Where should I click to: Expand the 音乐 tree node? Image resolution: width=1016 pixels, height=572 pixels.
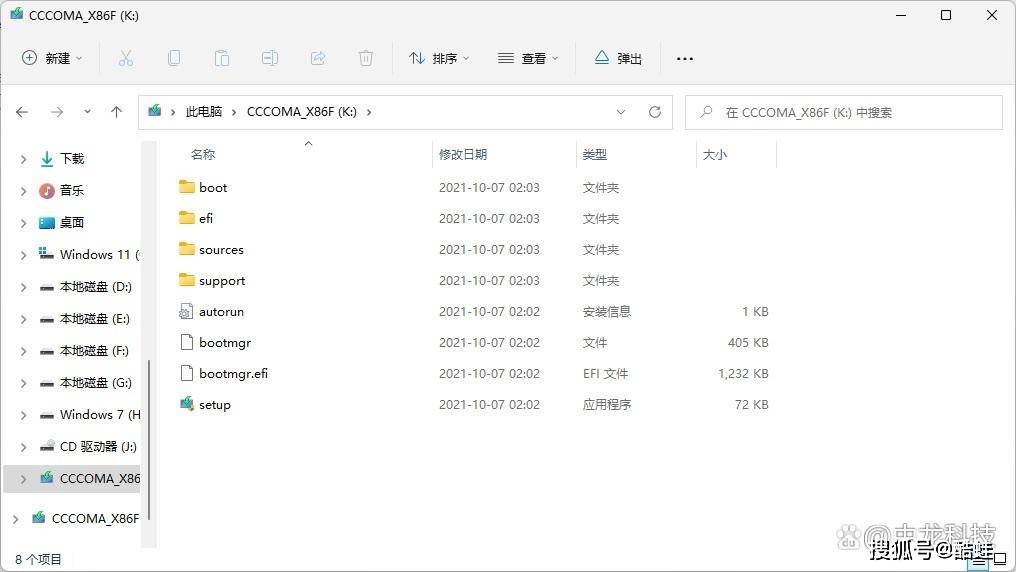(23, 190)
